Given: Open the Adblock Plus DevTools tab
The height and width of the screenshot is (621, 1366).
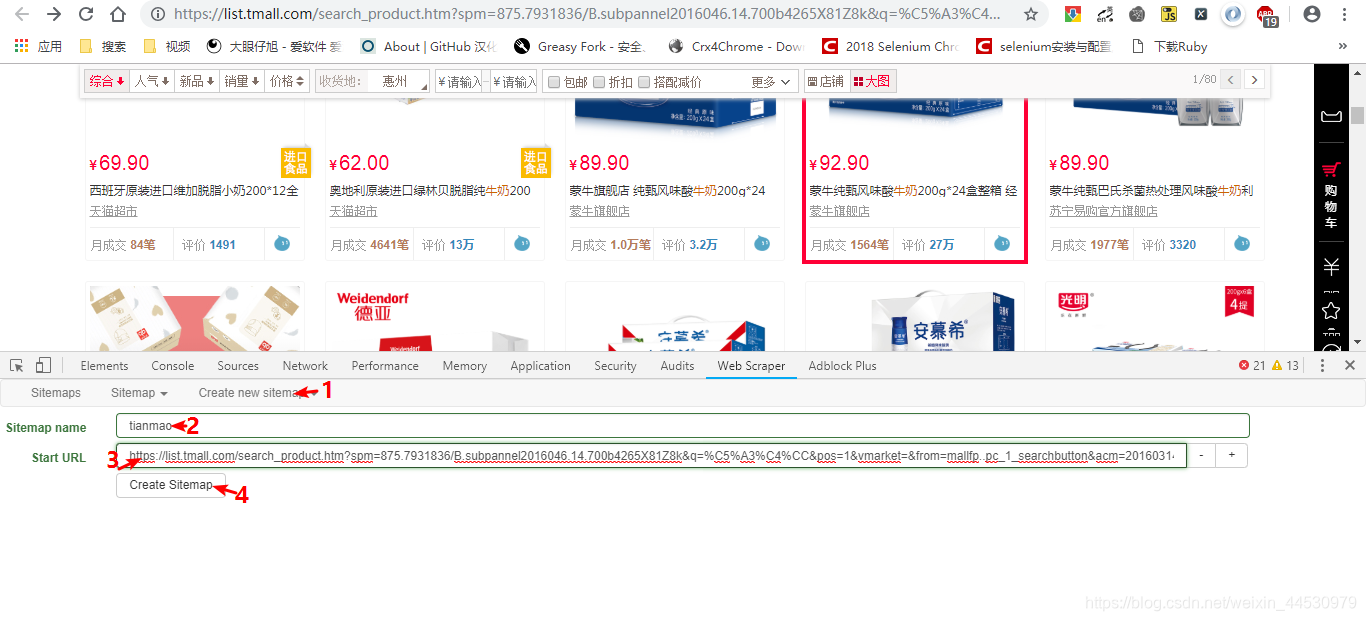Looking at the screenshot, I should (842, 366).
